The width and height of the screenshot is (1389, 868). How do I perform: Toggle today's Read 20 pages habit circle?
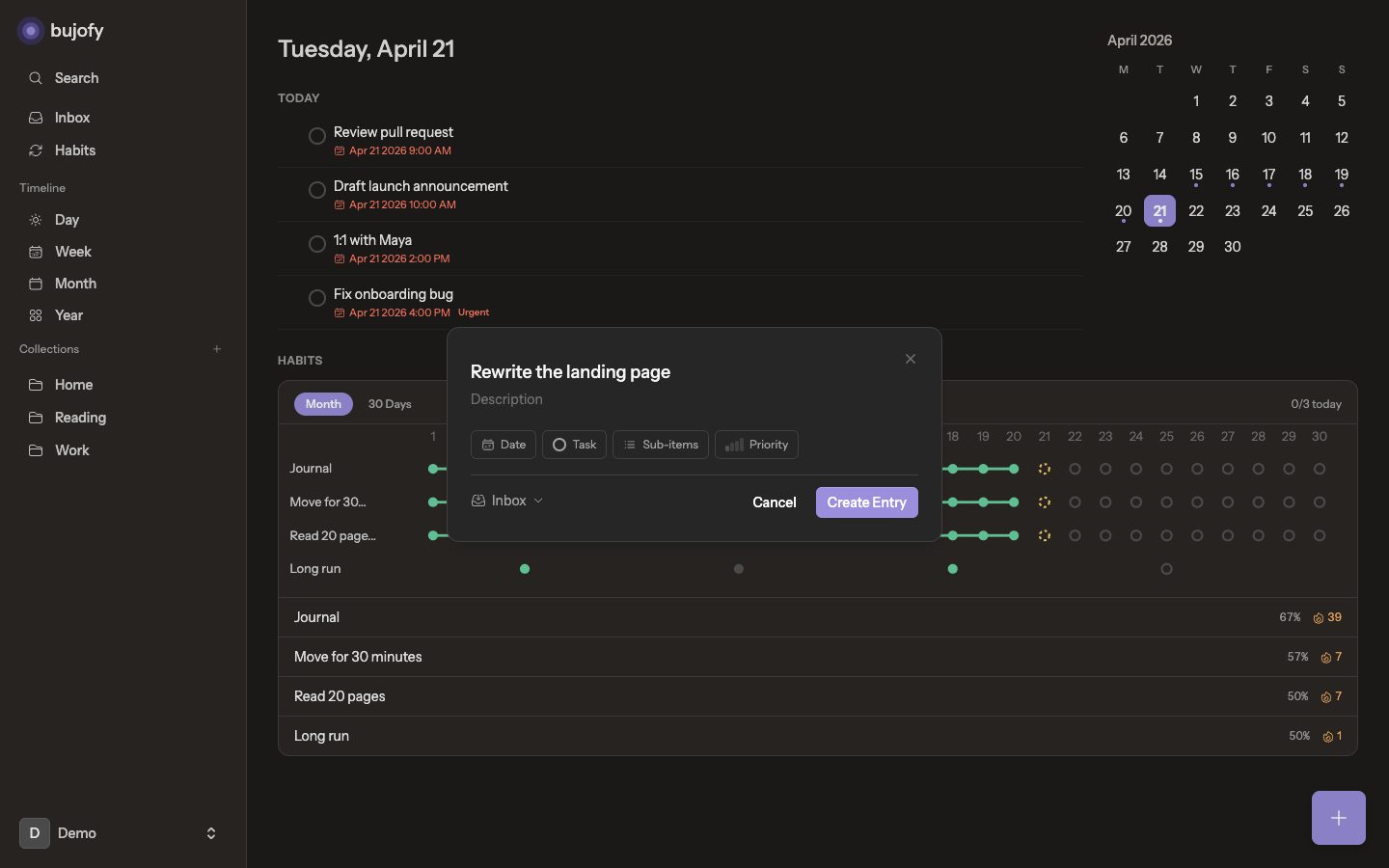(1045, 535)
